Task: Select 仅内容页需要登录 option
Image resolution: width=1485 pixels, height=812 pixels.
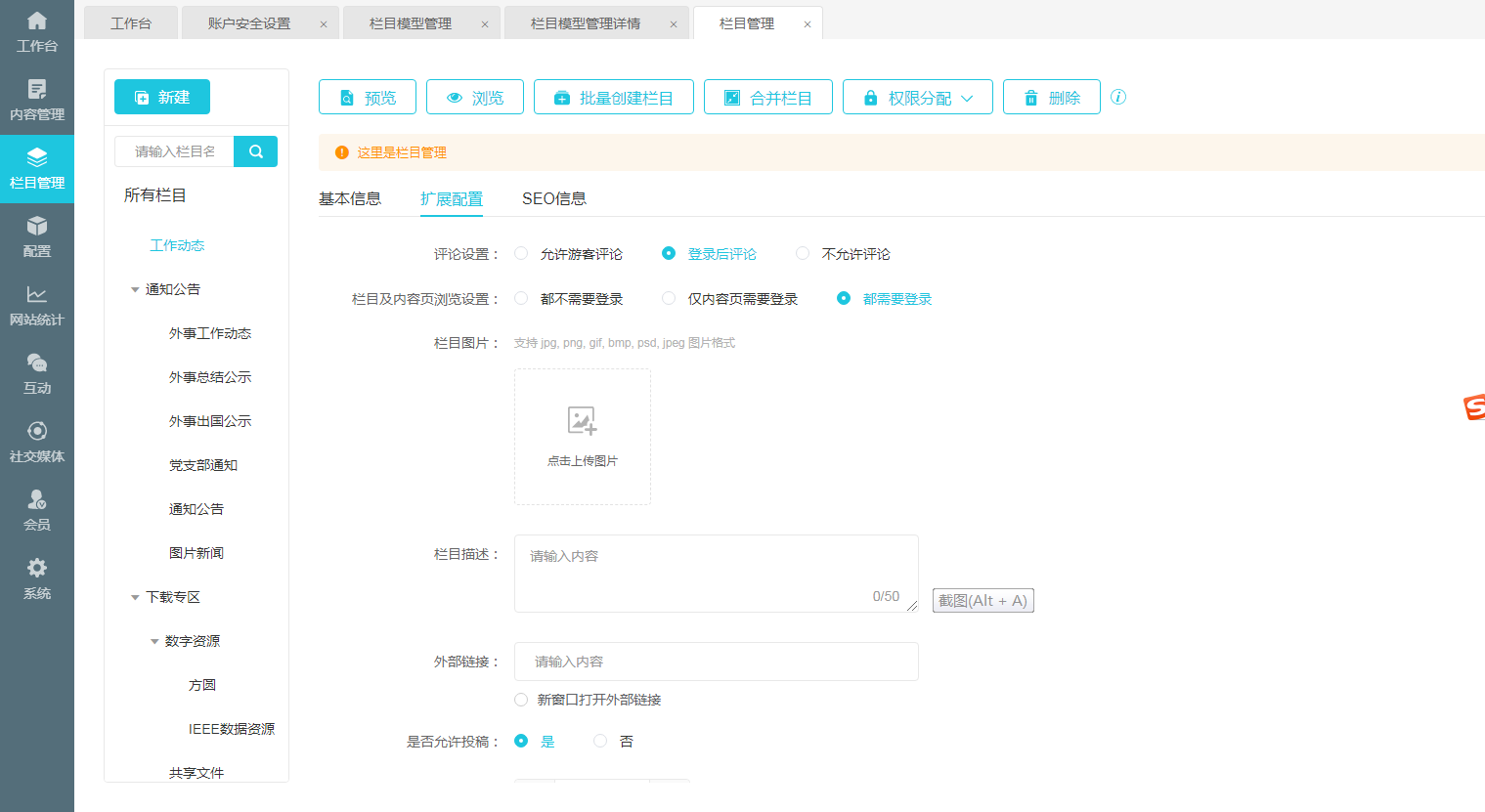Action: pyautogui.click(x=669, y=298)
